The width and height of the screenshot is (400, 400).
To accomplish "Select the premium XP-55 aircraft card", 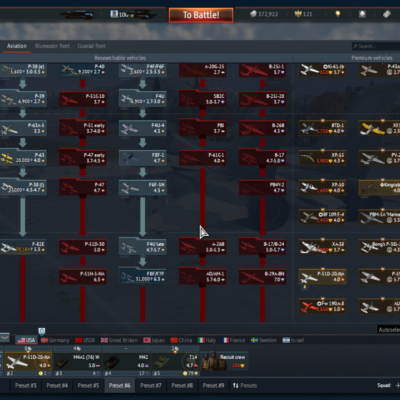I will pyautogui.click(x=322, y=158).
